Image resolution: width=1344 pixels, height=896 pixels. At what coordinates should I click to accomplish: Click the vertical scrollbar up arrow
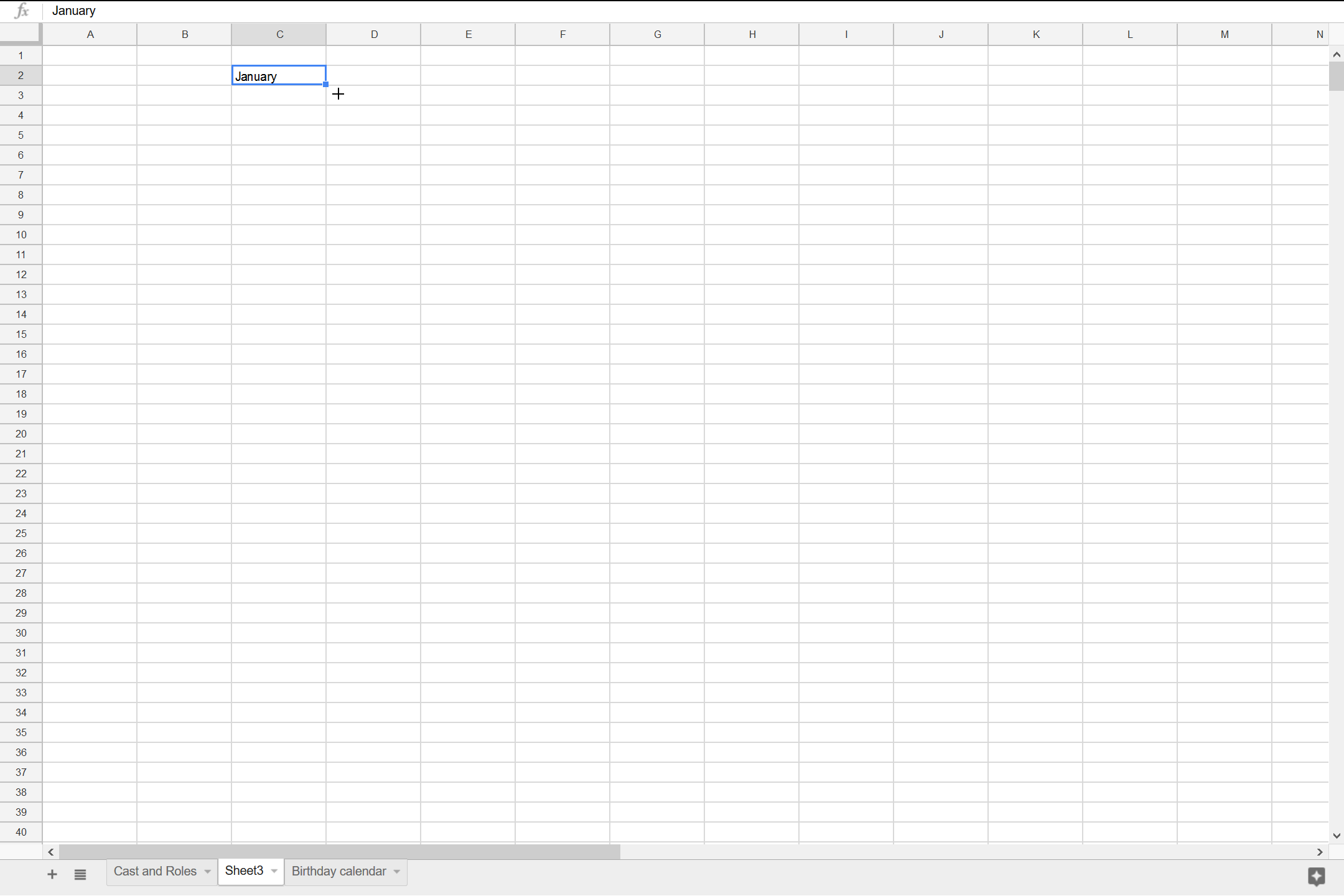[x=1335, y=55]
